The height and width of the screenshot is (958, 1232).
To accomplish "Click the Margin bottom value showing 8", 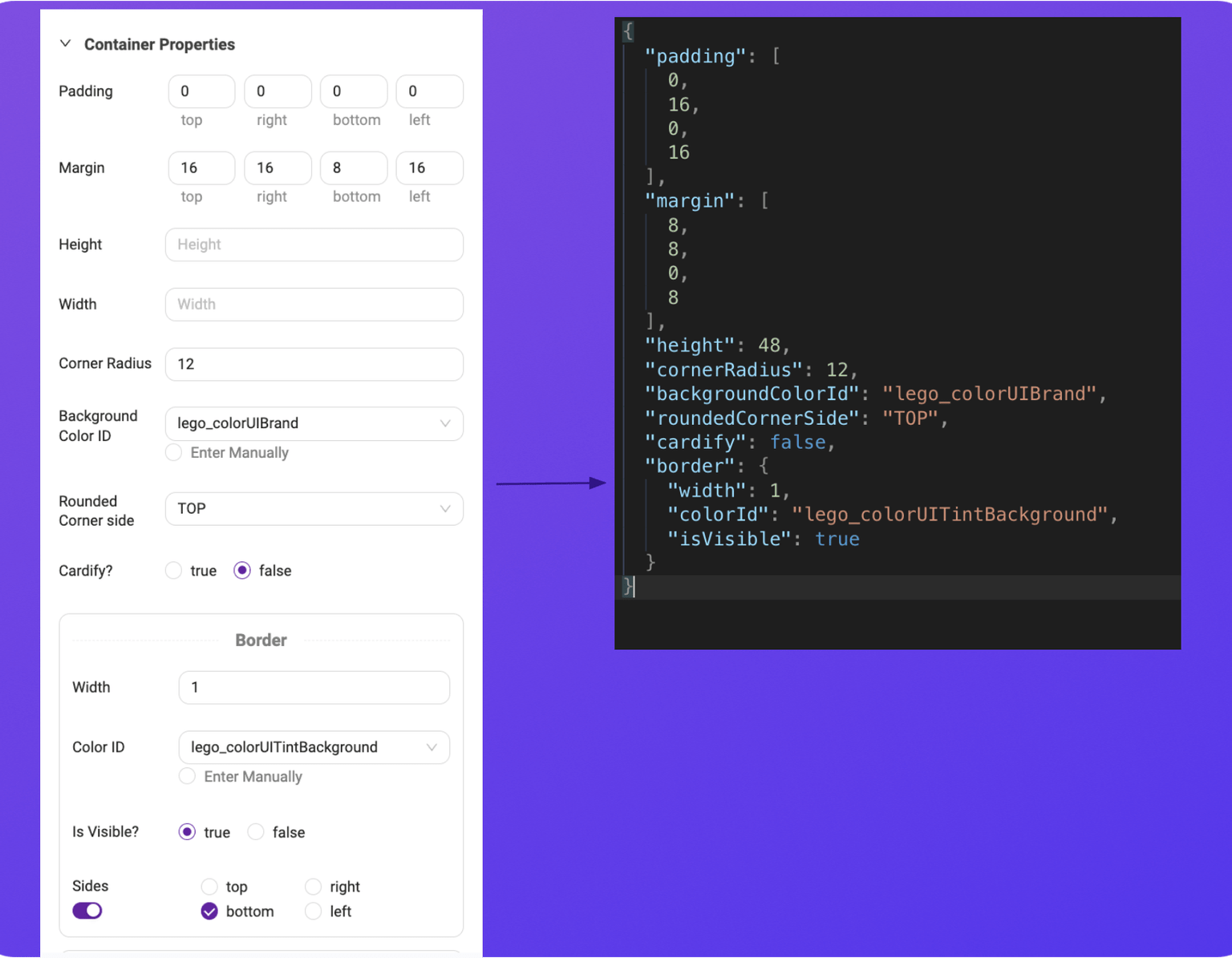I will coord(354,168).
